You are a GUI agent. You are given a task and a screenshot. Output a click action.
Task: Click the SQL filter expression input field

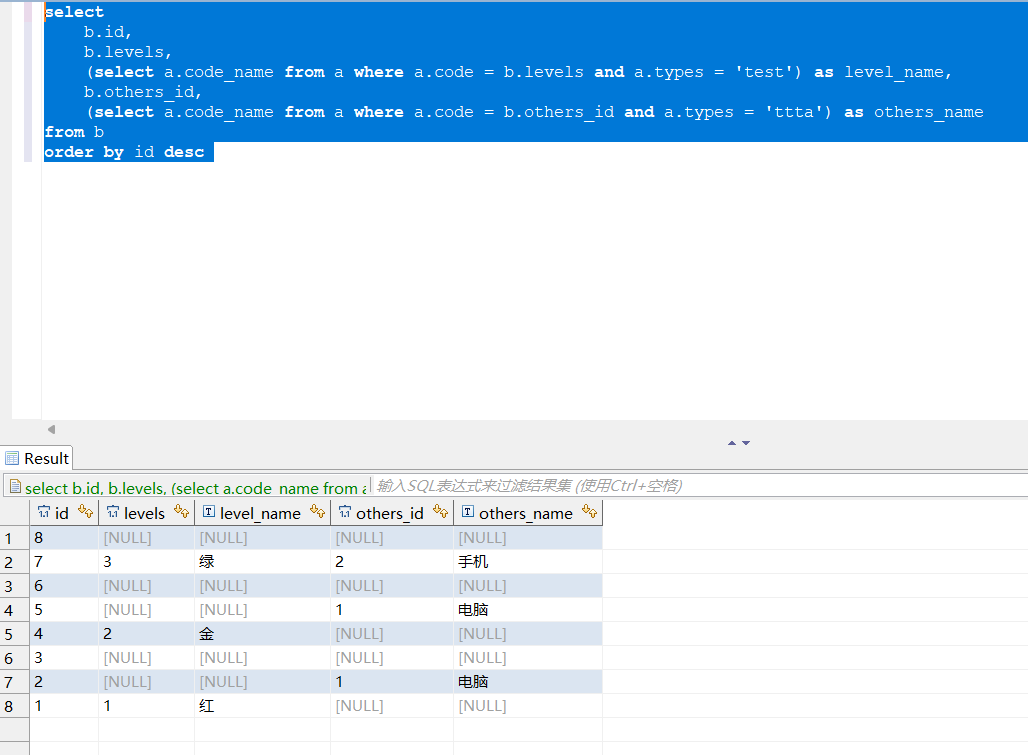pos(700,486)
